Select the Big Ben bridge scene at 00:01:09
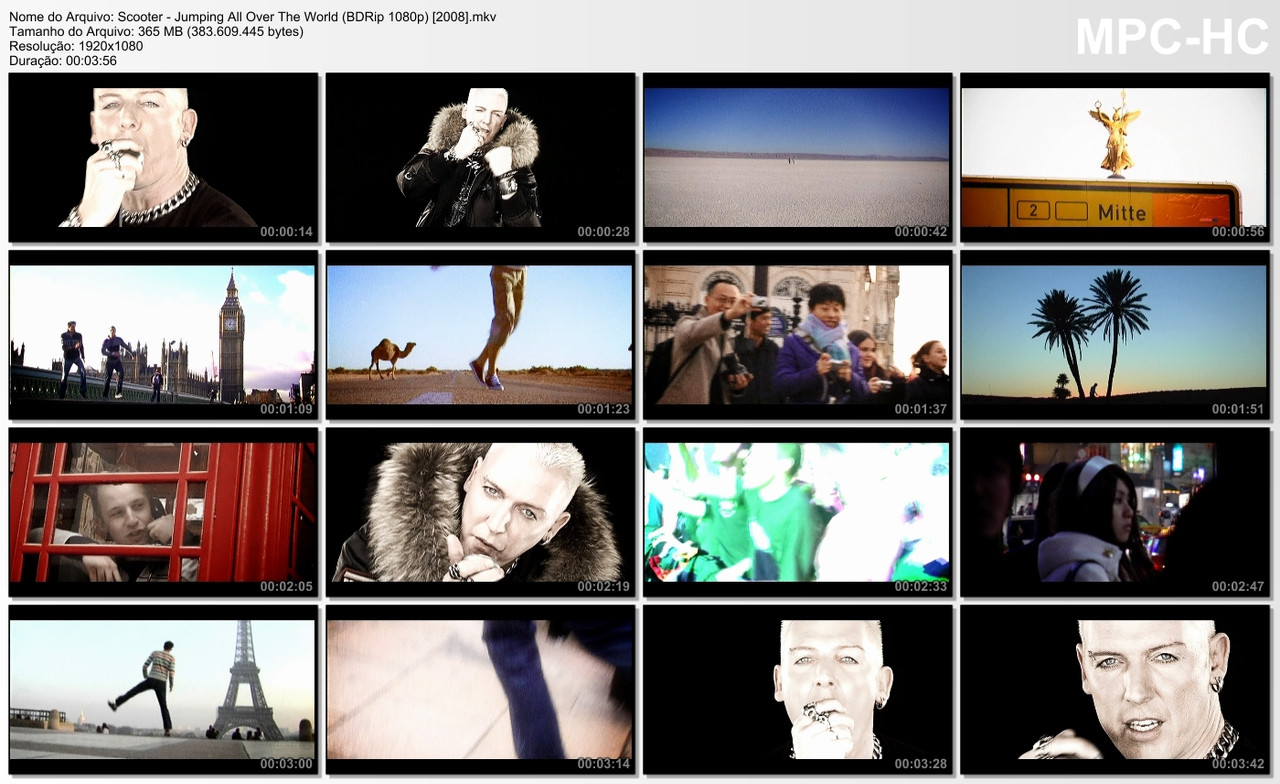The height and width of the screenshot is (784, 1280). coord(163,335)
